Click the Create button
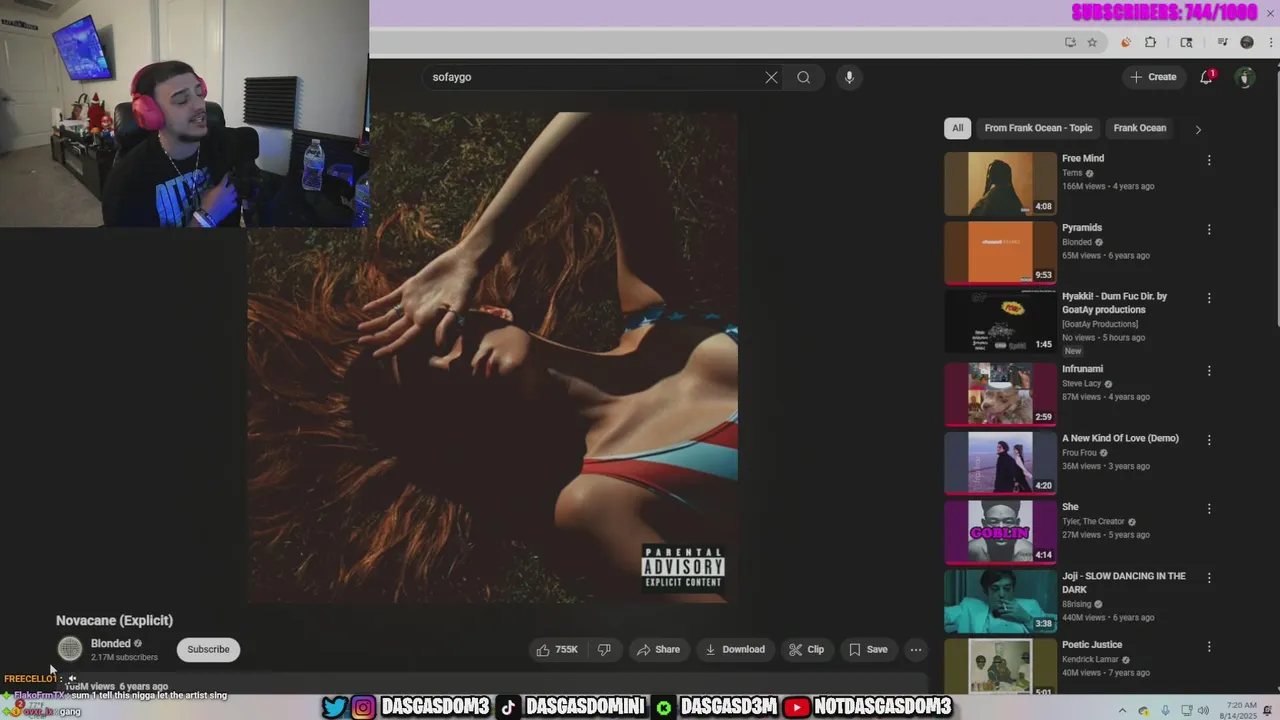 click(x=1153, y=77)
